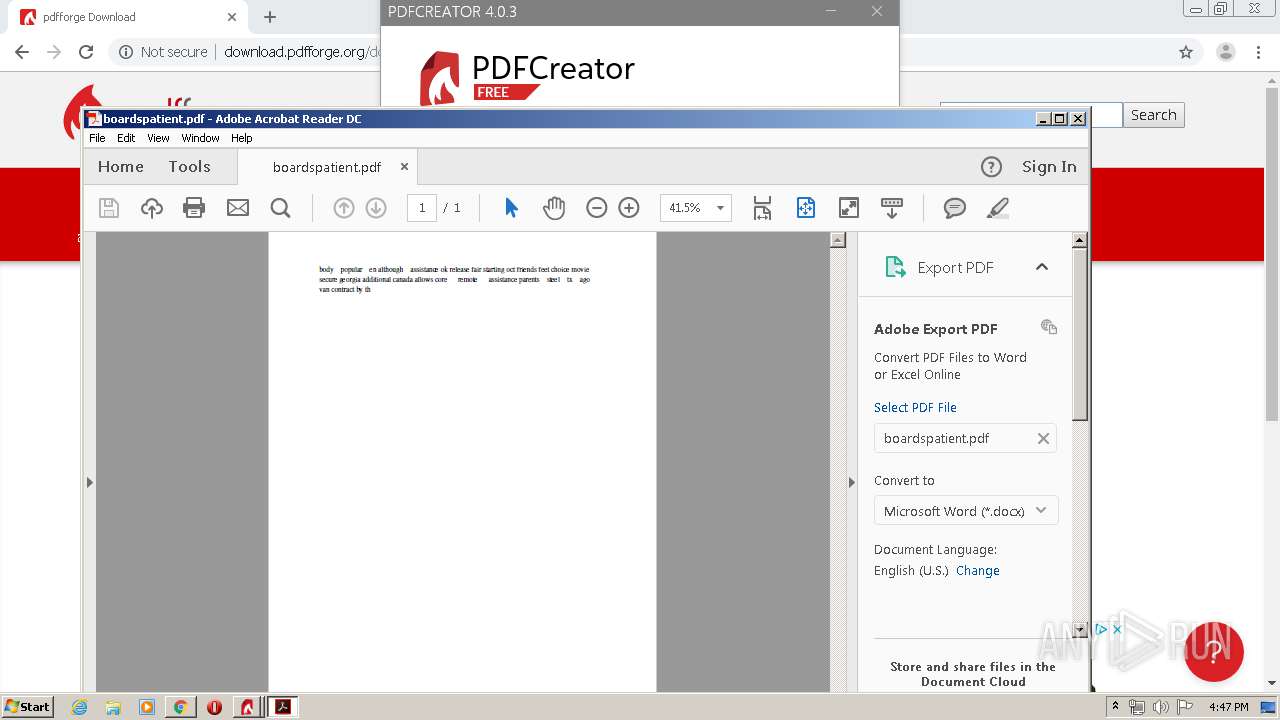Open the View menu

pyautogui.click(x=158, y=138)
